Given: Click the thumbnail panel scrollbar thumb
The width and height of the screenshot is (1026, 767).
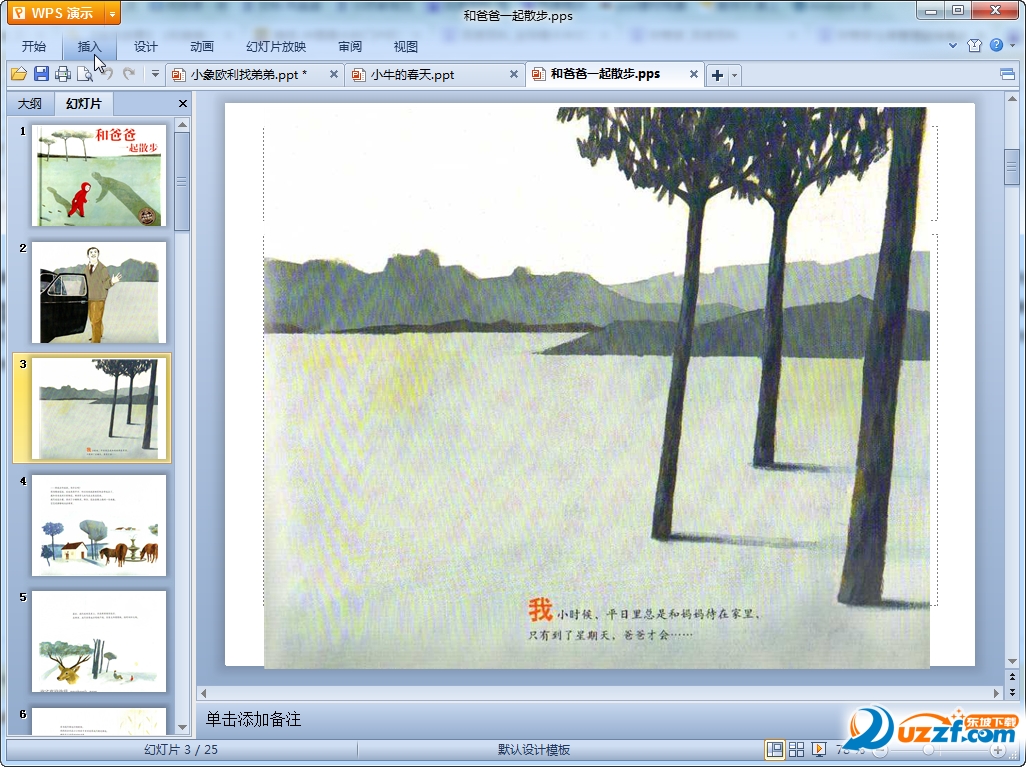Looking at the screenshot, I should click(183, 181).
